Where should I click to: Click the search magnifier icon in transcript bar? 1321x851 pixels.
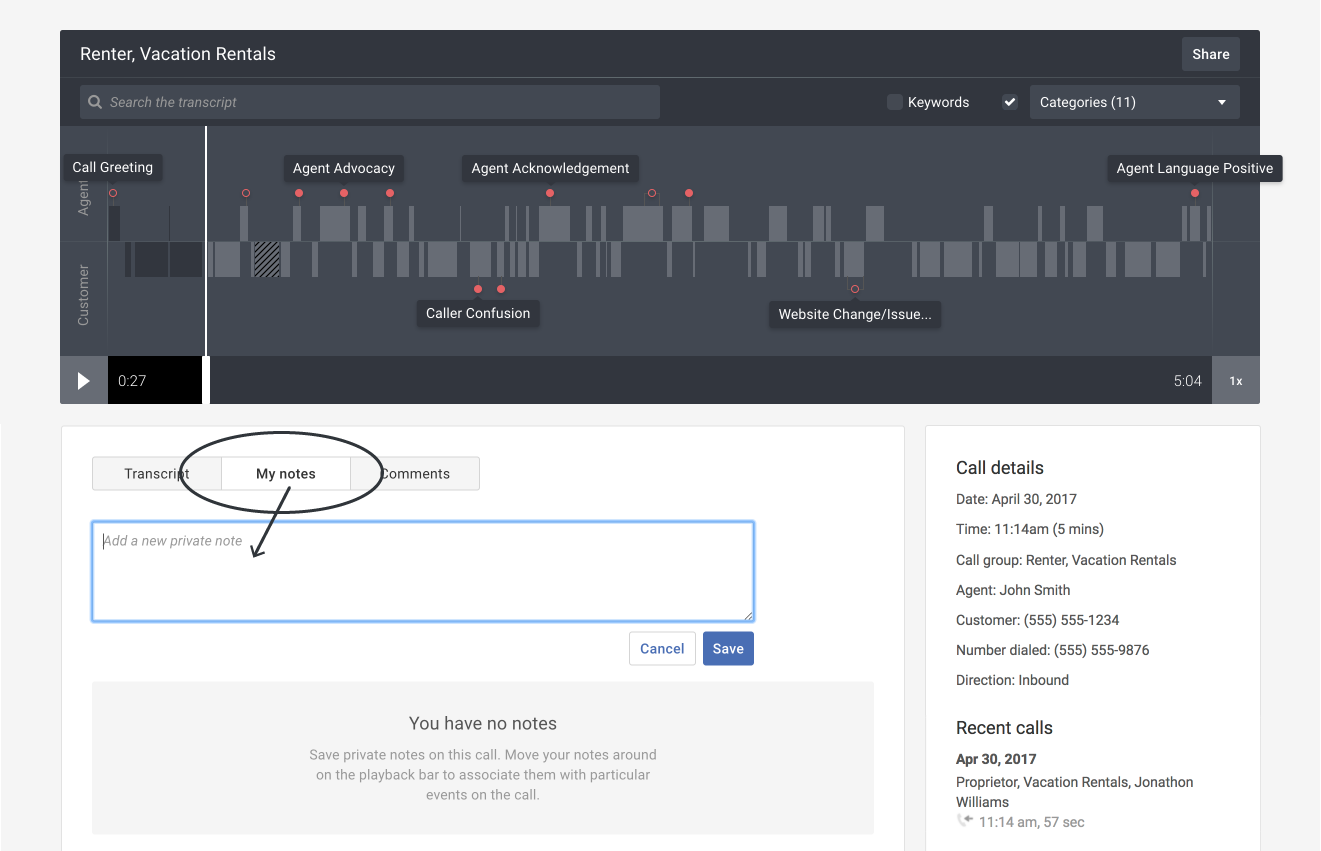(95, 102)
